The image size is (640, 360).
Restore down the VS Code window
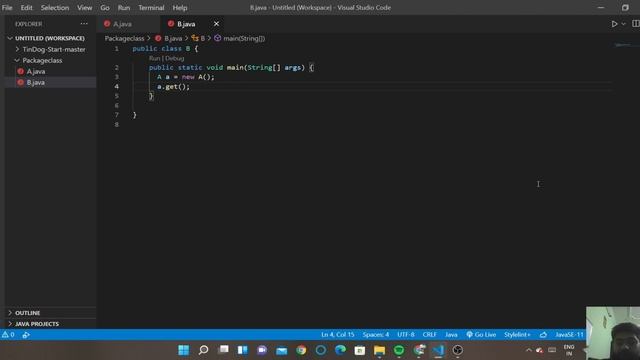[x=625, y=8]
